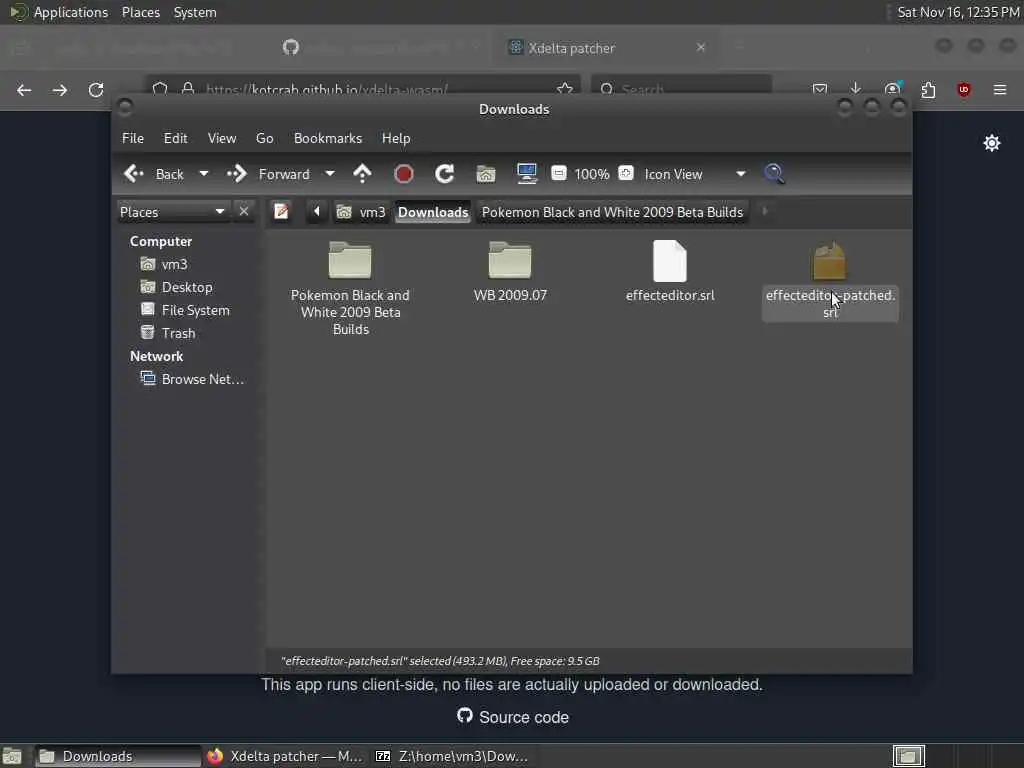The height and width of the screenshot is (768, 1024).
Task: Stop loading with red stop icon
Action: tap(404, 174)
